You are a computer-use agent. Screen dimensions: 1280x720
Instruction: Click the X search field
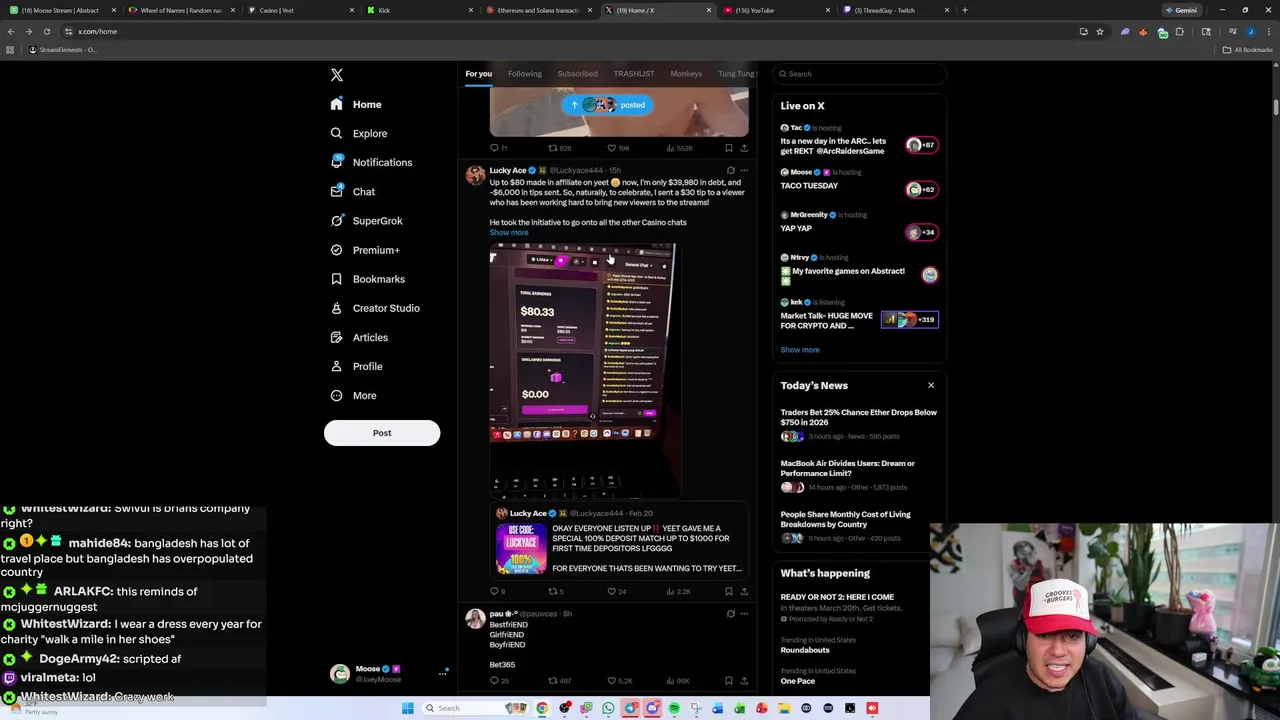click(x=859, y=74)
